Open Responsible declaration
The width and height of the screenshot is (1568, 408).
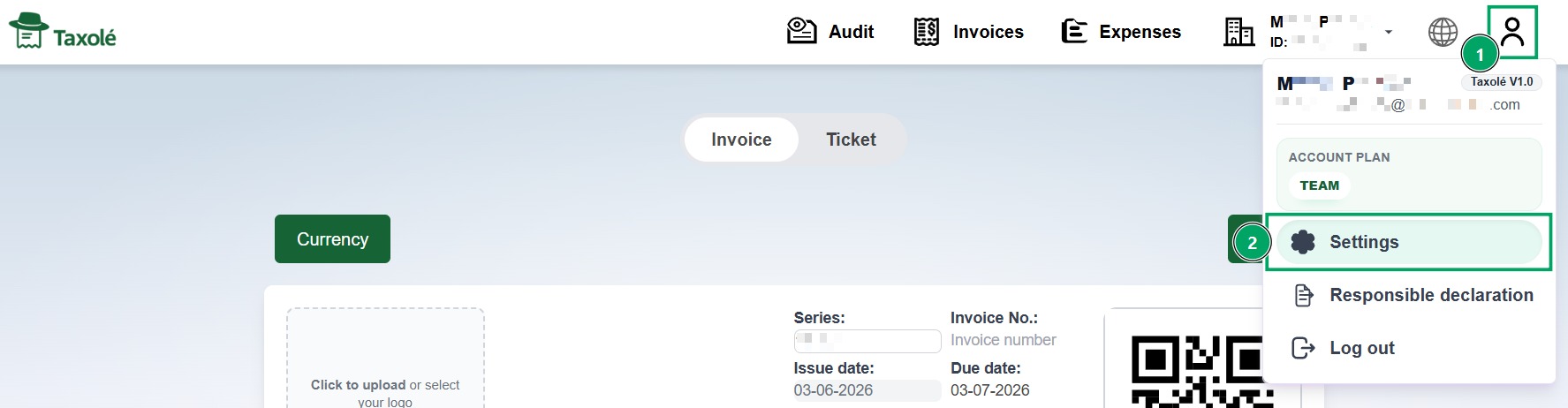tap(1413, 295)
